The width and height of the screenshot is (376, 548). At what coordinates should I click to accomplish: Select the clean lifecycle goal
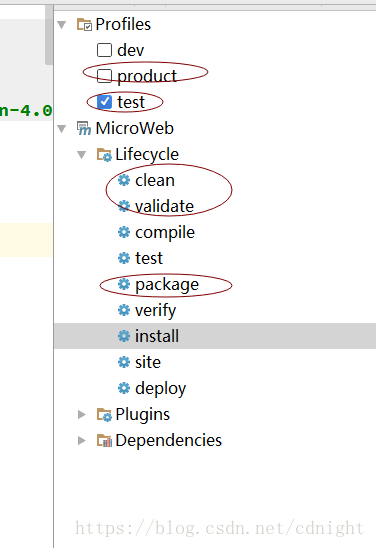[x=155, y=180]
